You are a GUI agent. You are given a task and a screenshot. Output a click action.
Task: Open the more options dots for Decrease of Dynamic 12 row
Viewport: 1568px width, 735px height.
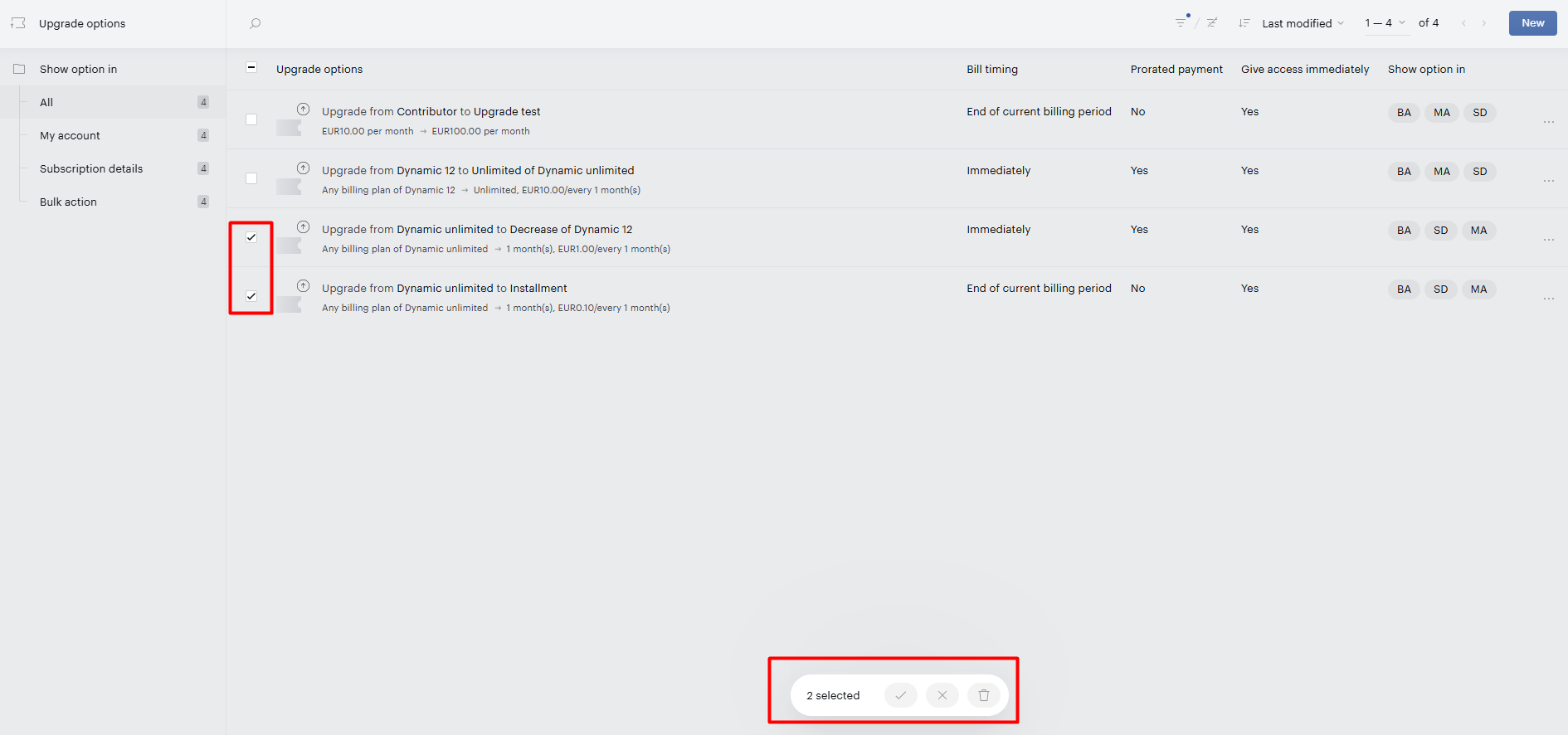coord(1549,240)
